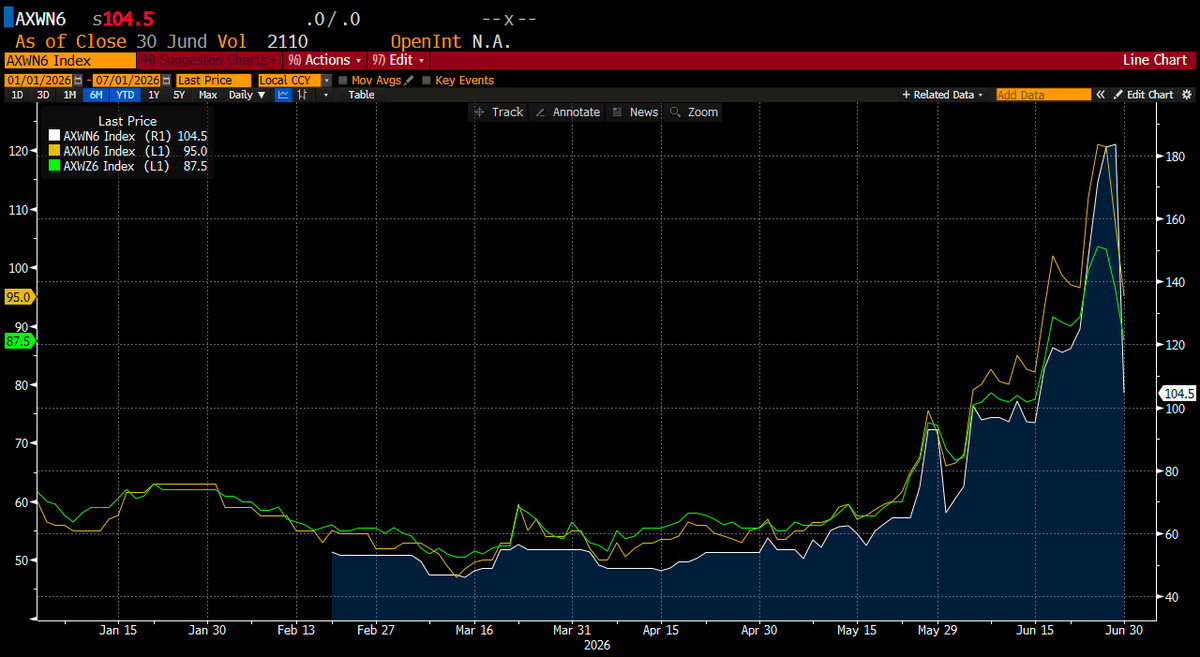Click the end date field 07/01/2026
This screenshot has height=657, width=1200.
click(125, 80)
